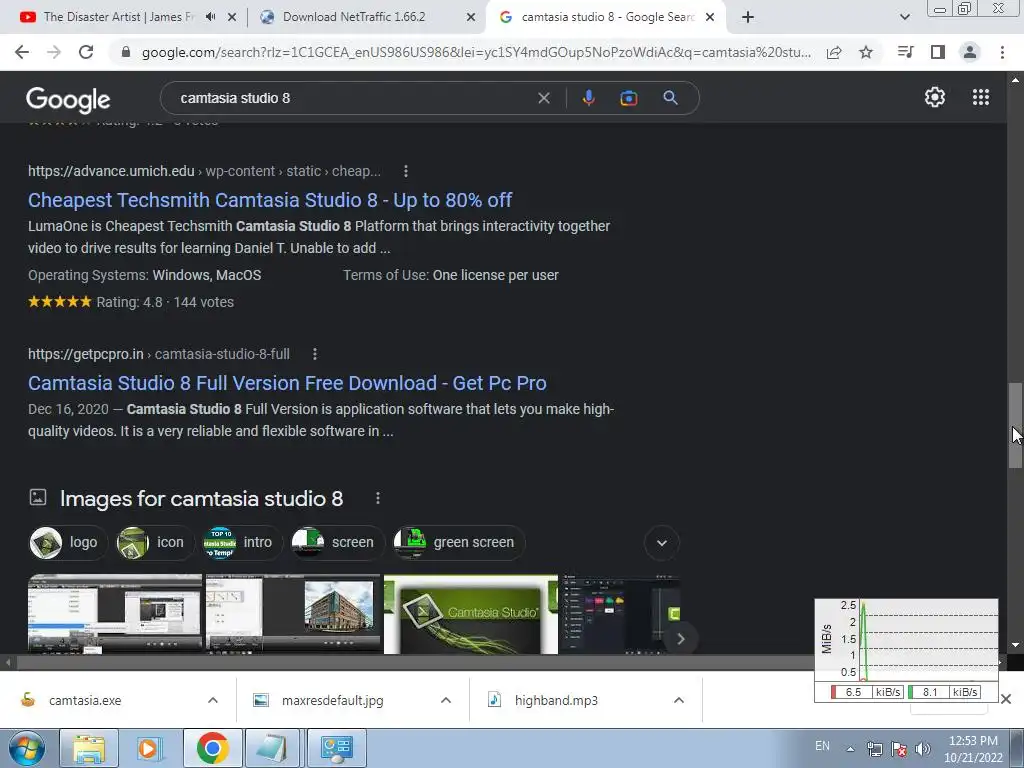Open the tab search dropdown arrow

[904, 17]
